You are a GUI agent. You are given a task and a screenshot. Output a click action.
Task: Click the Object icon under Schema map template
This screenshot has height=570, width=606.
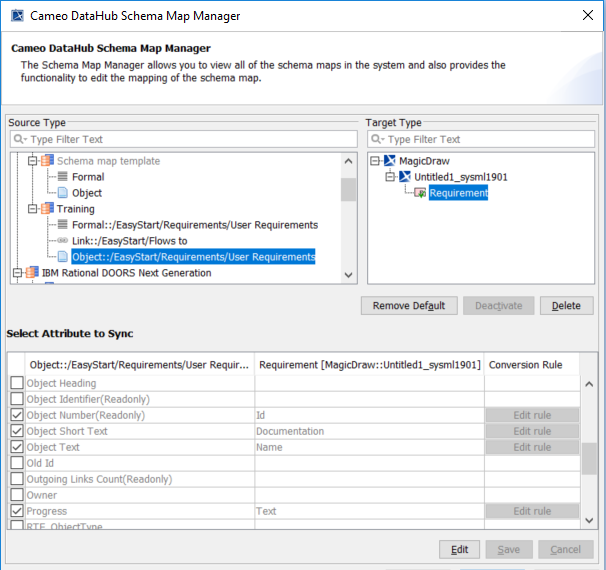(x=62, y=193)
